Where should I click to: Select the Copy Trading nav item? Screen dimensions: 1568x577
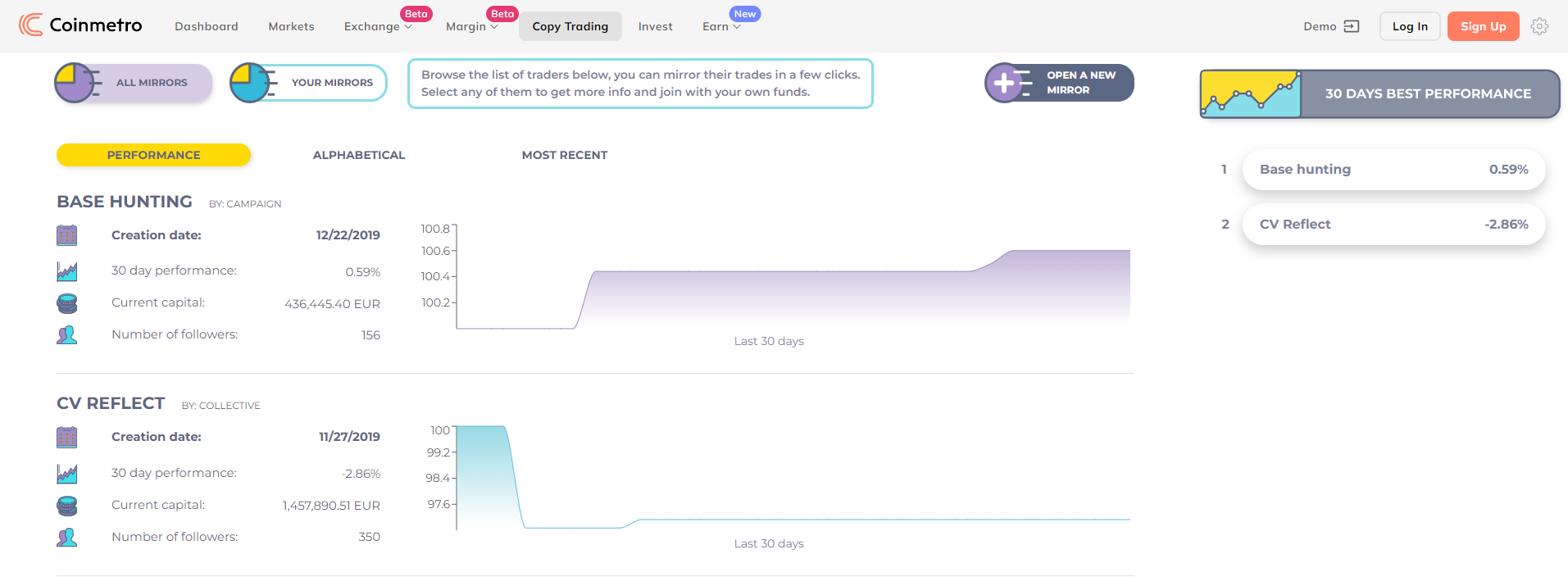coord(570,26)
